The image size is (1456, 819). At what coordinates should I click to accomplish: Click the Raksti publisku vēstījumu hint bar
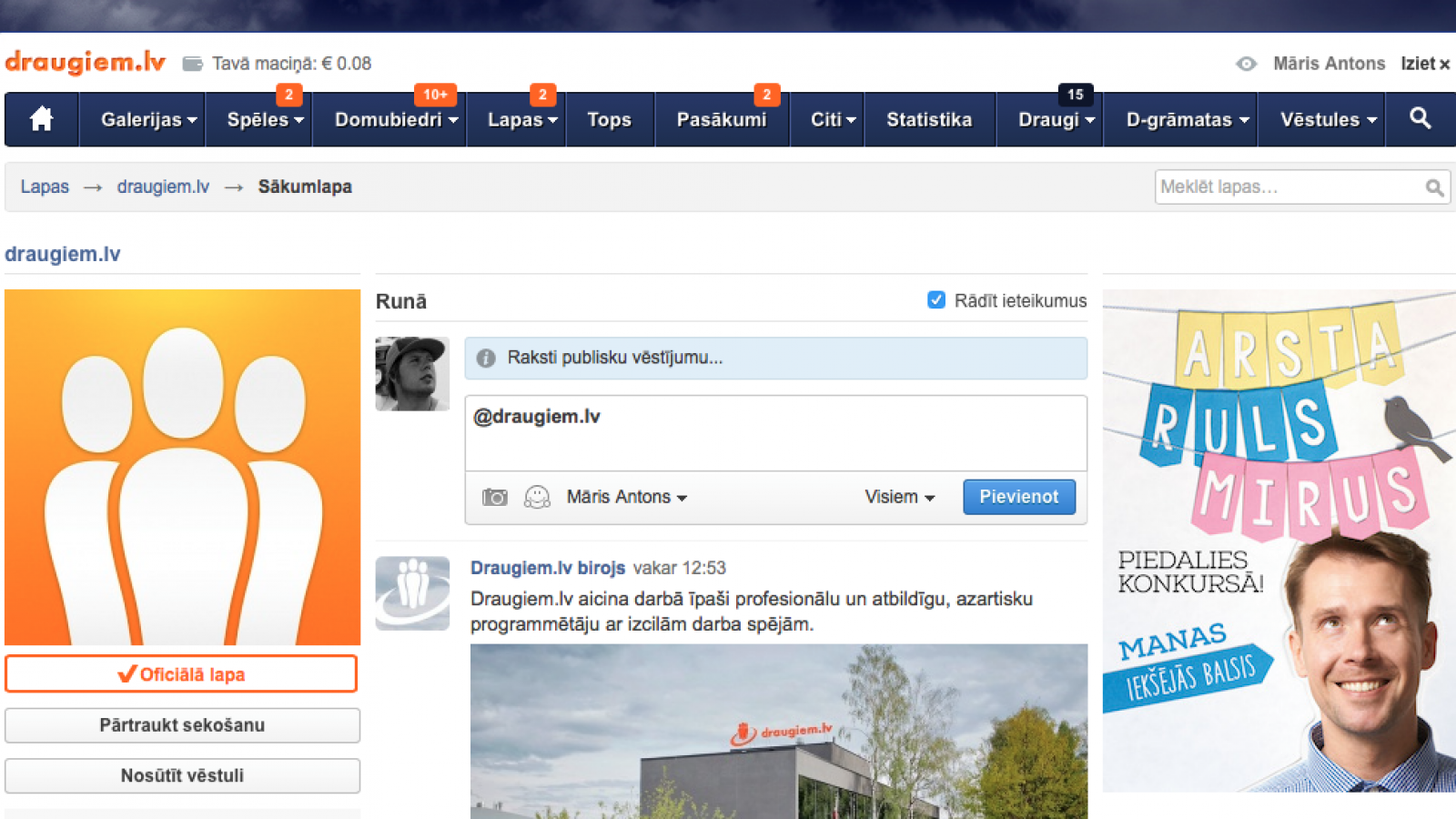pyautogui.click(x=776, y=359)
